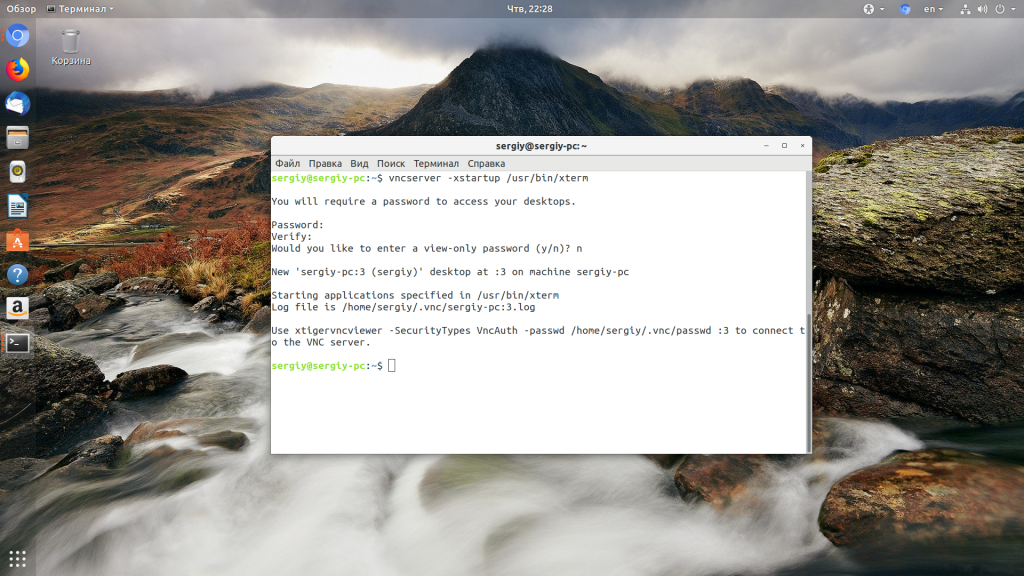
Task: Open the Файл menu in terminal
Action: (287, 163)
